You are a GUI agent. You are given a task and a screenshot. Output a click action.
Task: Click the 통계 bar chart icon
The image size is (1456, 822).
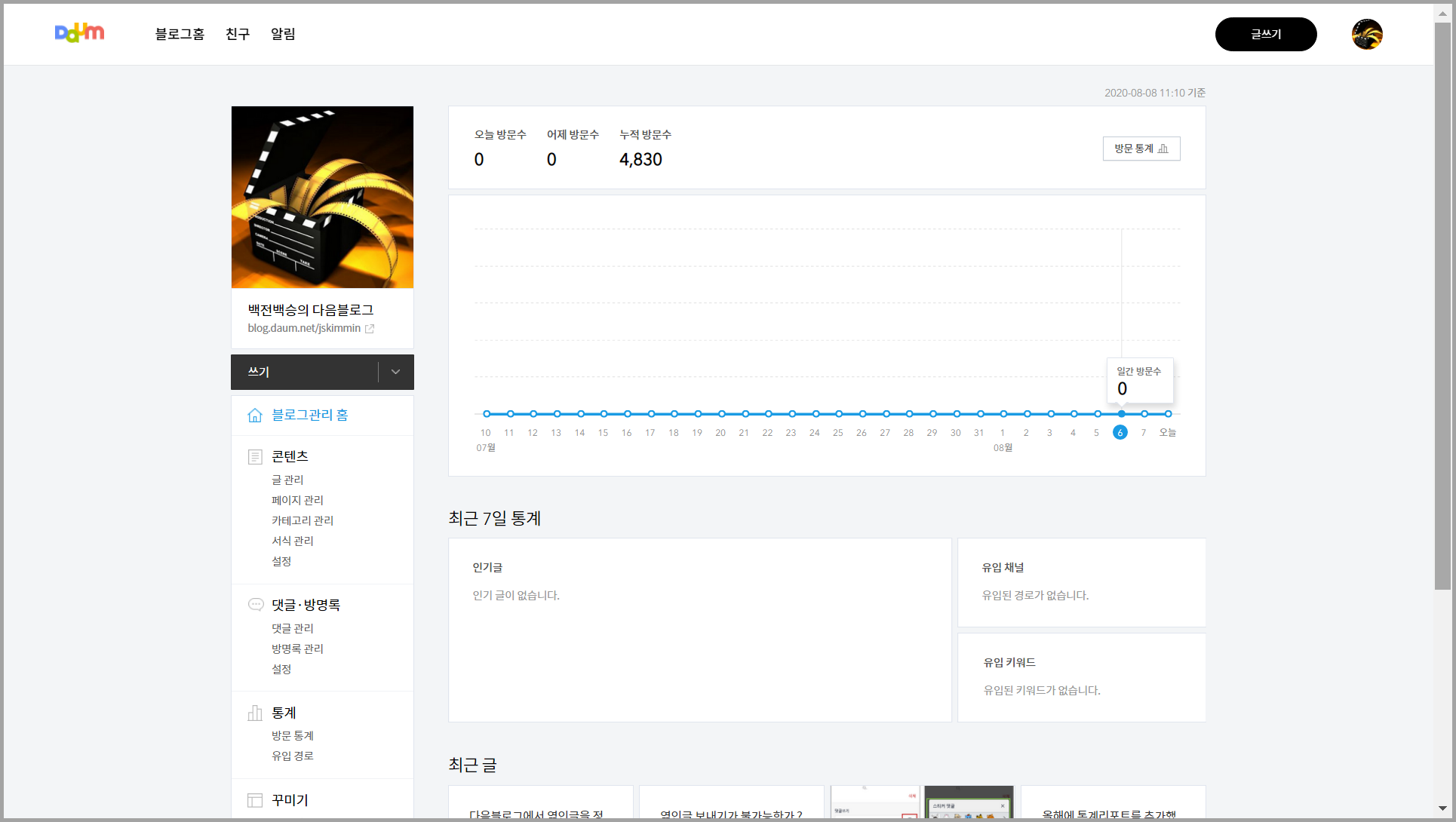pyautogui.click(x=255, y=713)
